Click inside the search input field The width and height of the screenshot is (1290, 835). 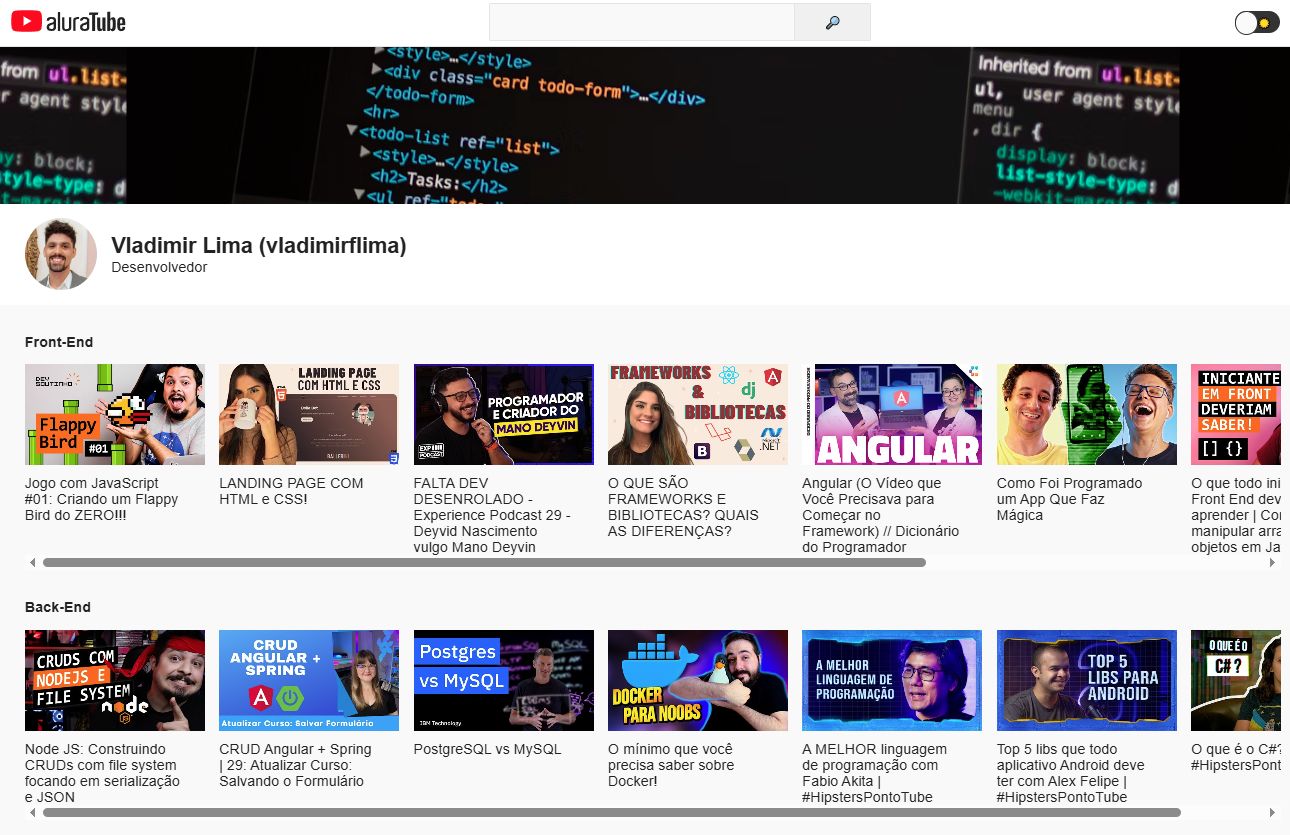641,22
